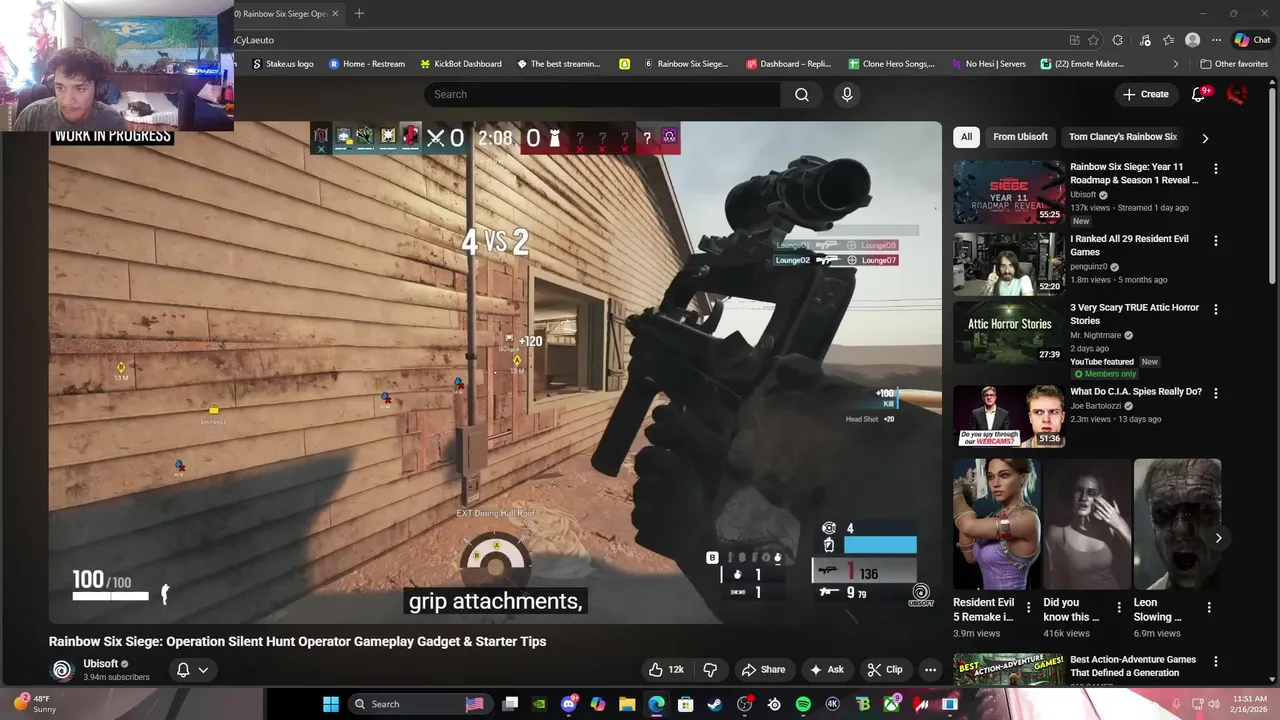Image resolution: width=1280 pixels, height=720 pixels.
Task: Select Tom Clancy's Rainbow Six chip
Action: tap(1122, 137)
